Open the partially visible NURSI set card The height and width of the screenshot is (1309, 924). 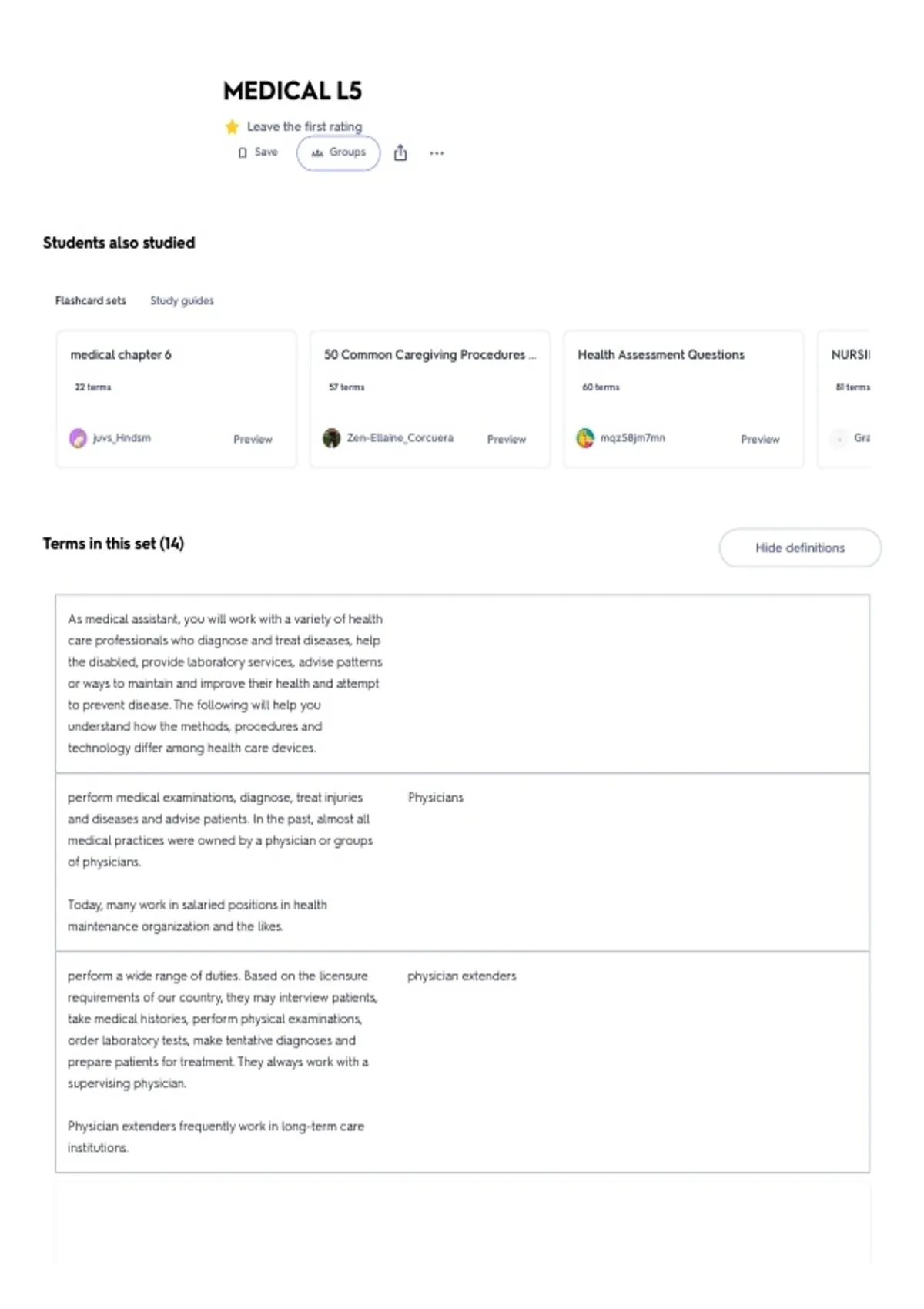tap(844, 399)
